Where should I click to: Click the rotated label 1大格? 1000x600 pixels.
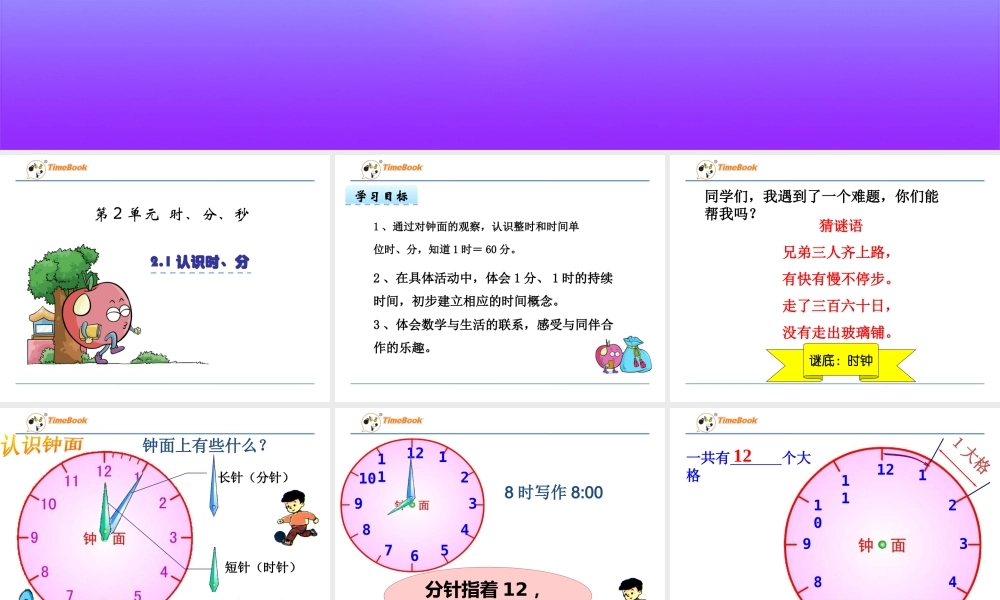click(969, 455)
